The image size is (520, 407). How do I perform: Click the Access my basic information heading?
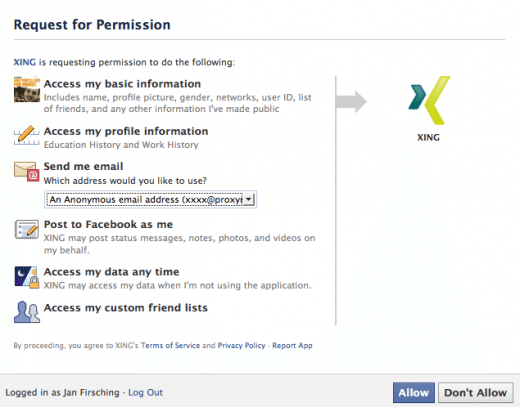122,84
